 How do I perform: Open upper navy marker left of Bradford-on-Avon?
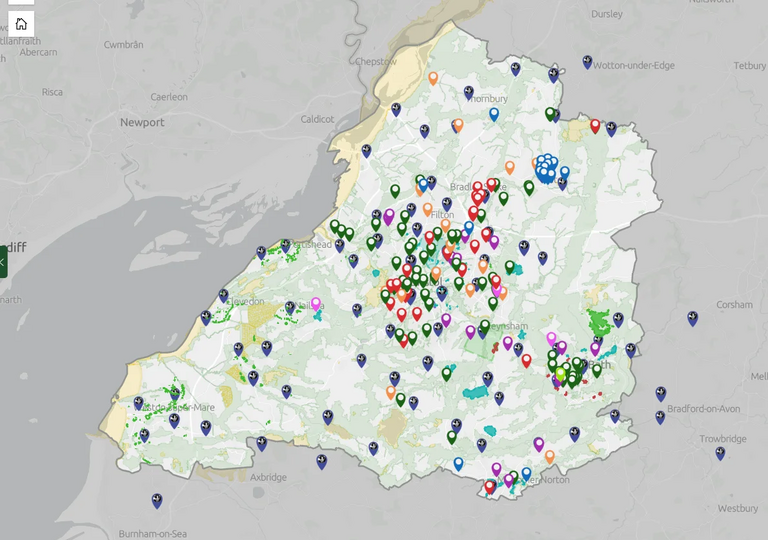661,394
